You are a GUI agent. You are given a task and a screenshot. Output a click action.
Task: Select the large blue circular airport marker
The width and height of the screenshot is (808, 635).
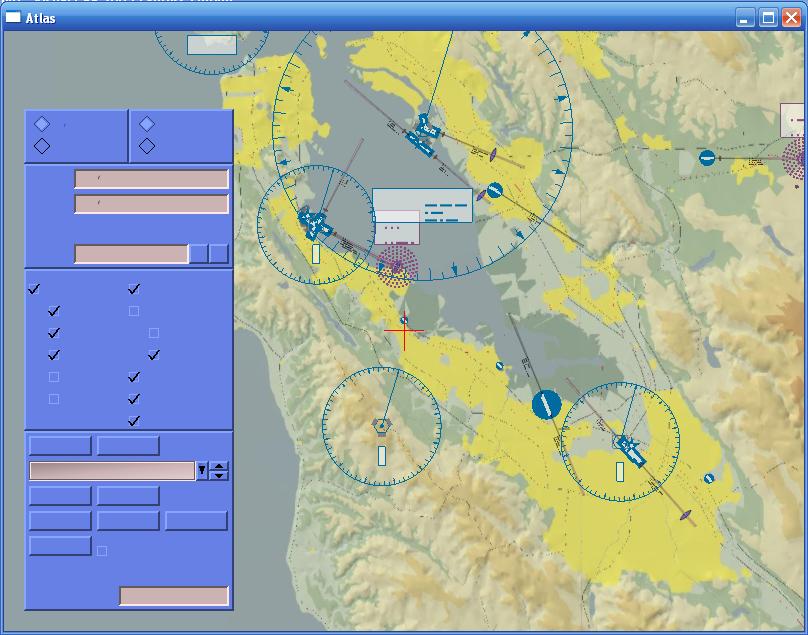coord(546,404)
